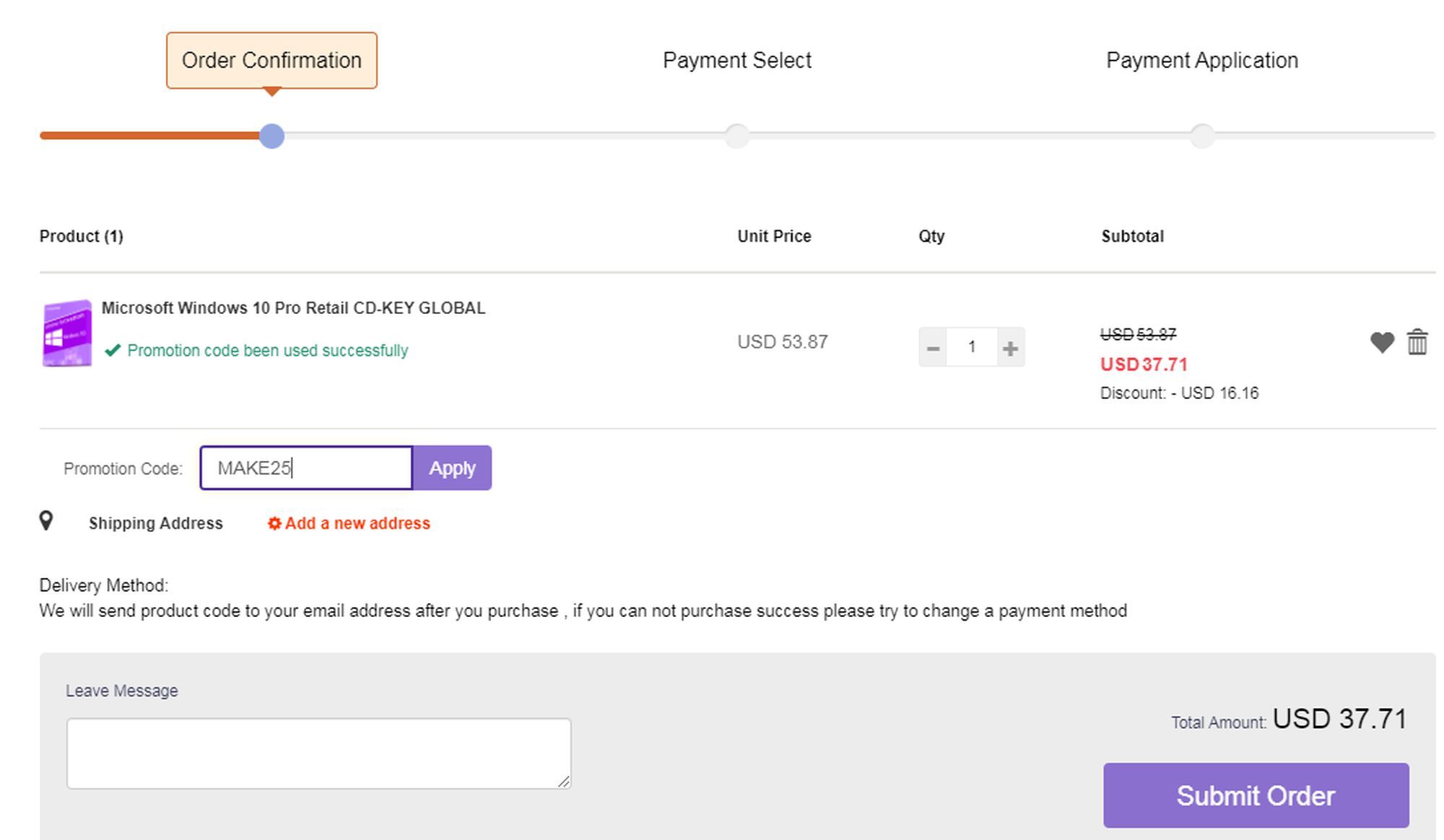The width and height of the screenshot is (1444, 840).
Task: Select the Payment Select step
Action: 737,61
